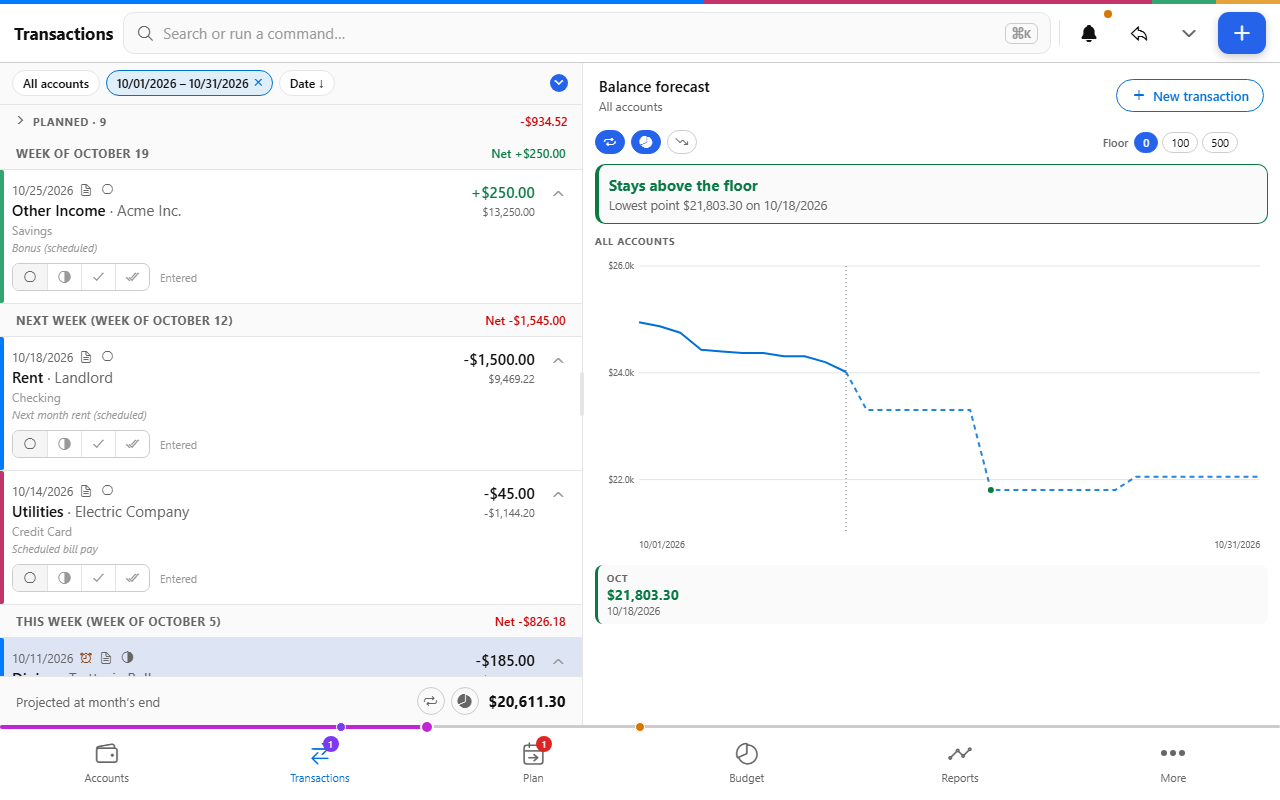Mark Other Income as reconciled with double-check
The height and width of the screenshot is (800, 1280).
click(x=132, y=277)
